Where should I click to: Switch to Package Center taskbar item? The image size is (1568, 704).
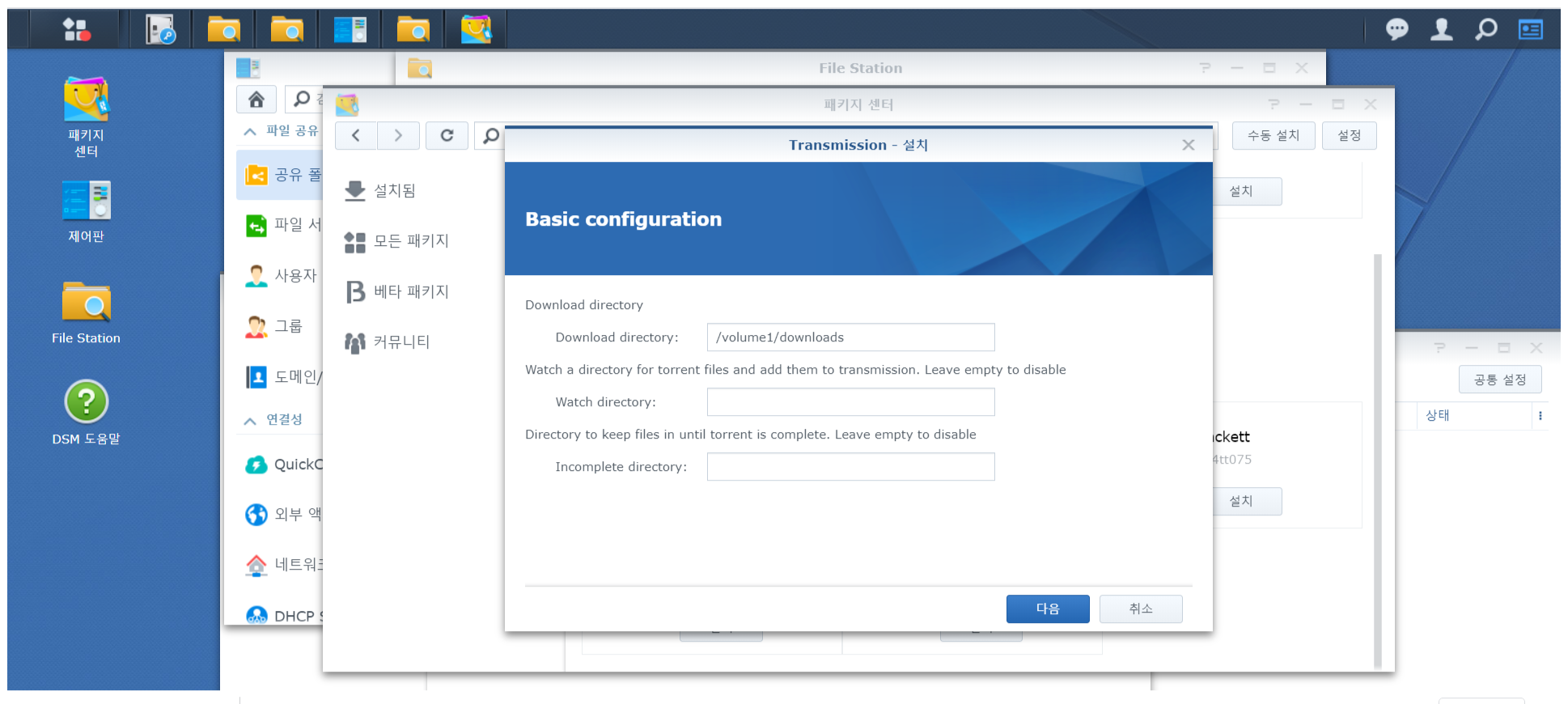477,30
